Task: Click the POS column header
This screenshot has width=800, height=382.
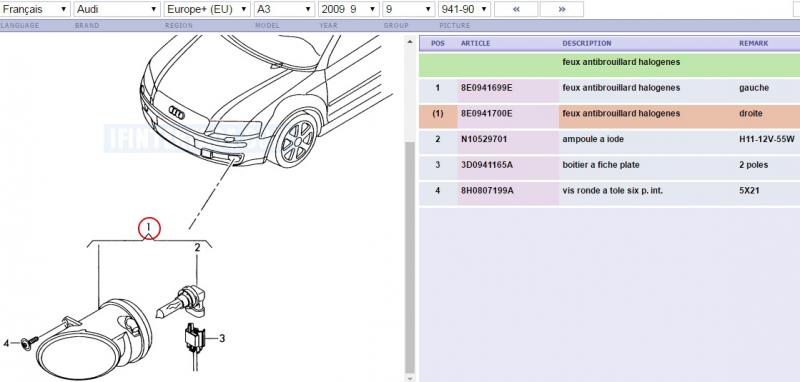Action: coord(438,43)
